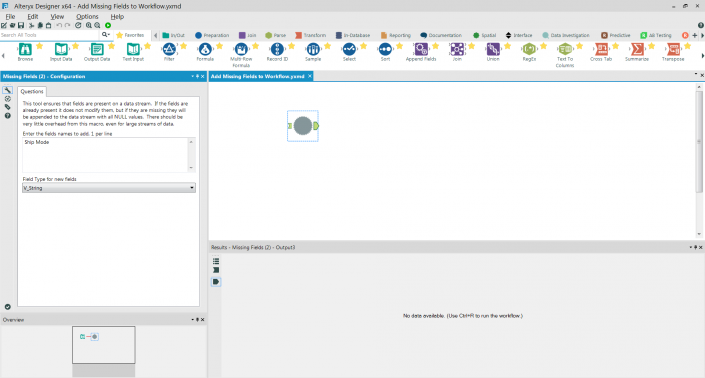Click the field names text box
This screenshot has height=378, width=705.
pyautogui.click(x=106, y=155)
